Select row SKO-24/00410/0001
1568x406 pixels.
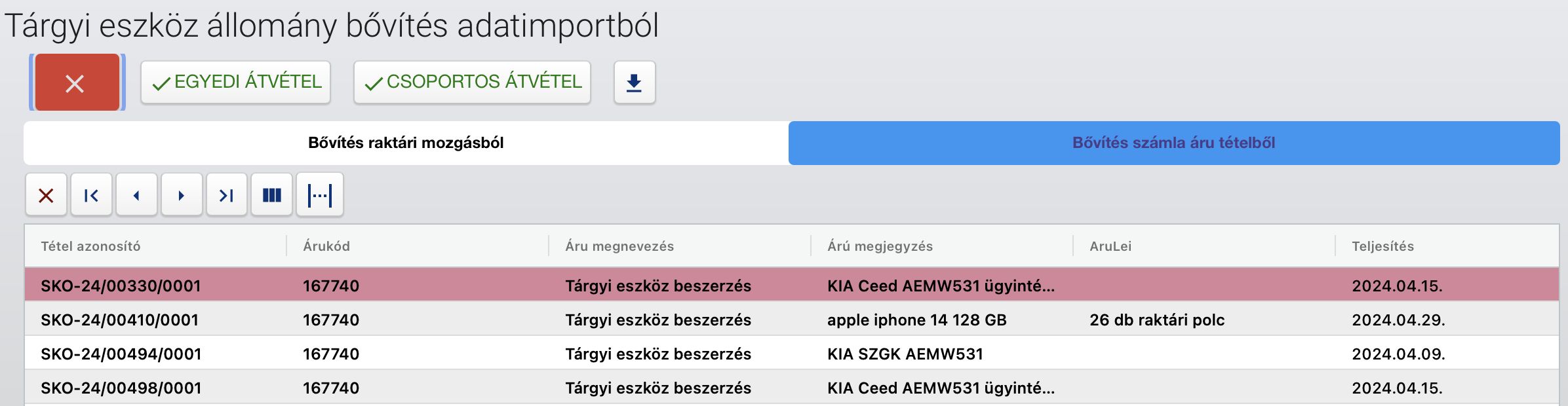coord(792,320)
